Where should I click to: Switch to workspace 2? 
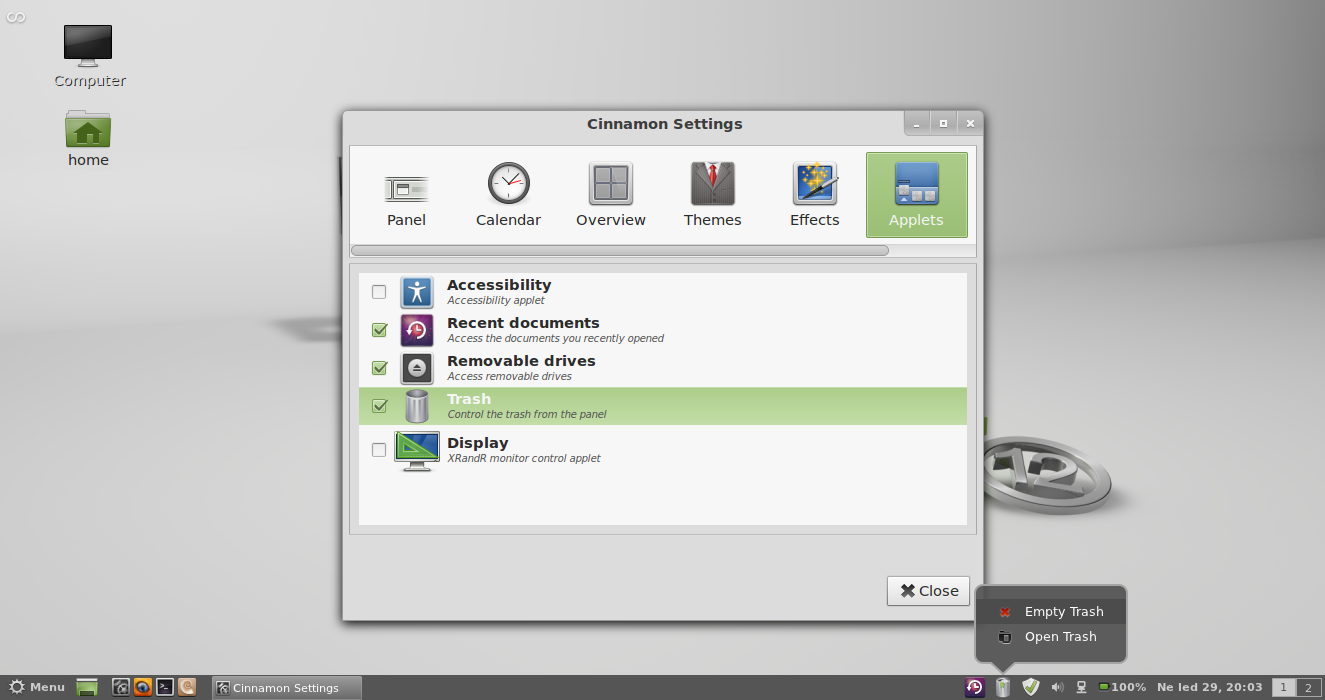(x=1307, y=688)
